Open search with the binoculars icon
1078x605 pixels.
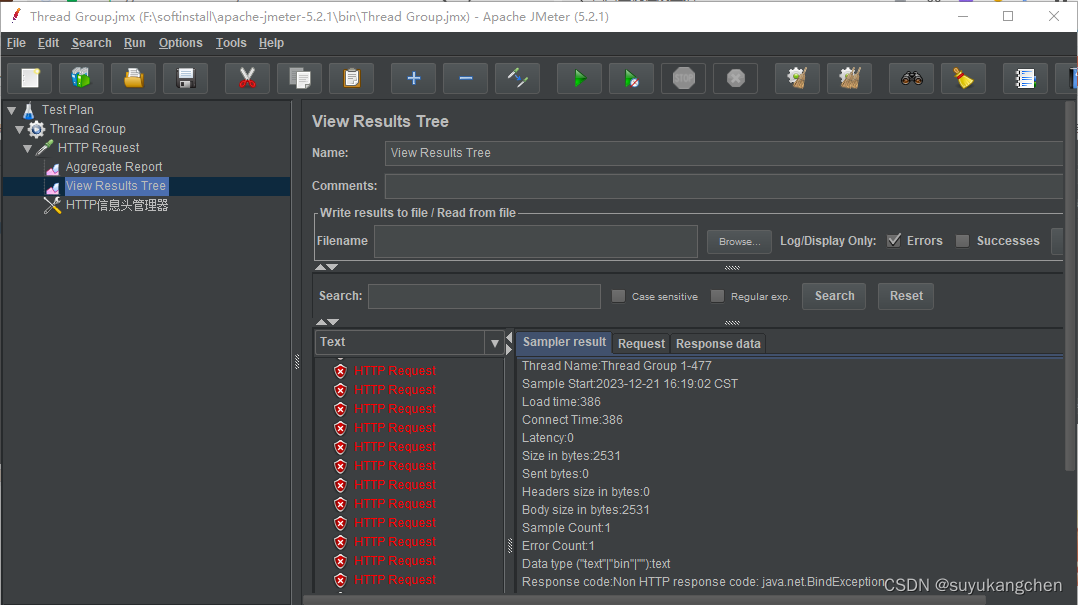click(x=912, y=78)
